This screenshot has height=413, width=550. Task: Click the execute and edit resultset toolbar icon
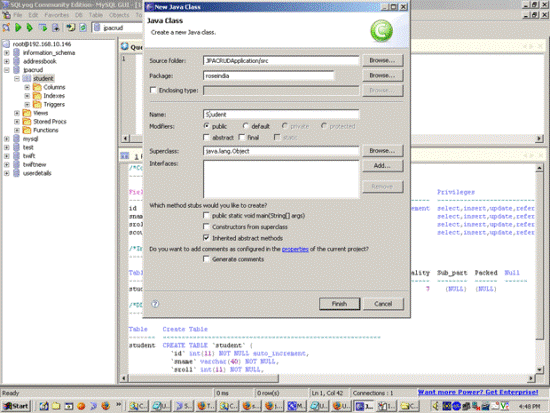pyautogui.click(x=43, y=27)
